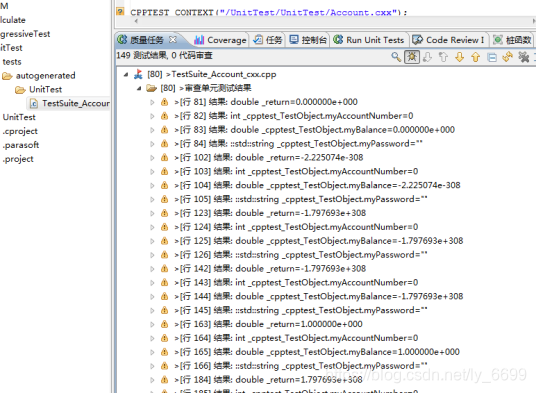Switch to the Coverage tab
536x393 pixels.
(x=220, y=40)
